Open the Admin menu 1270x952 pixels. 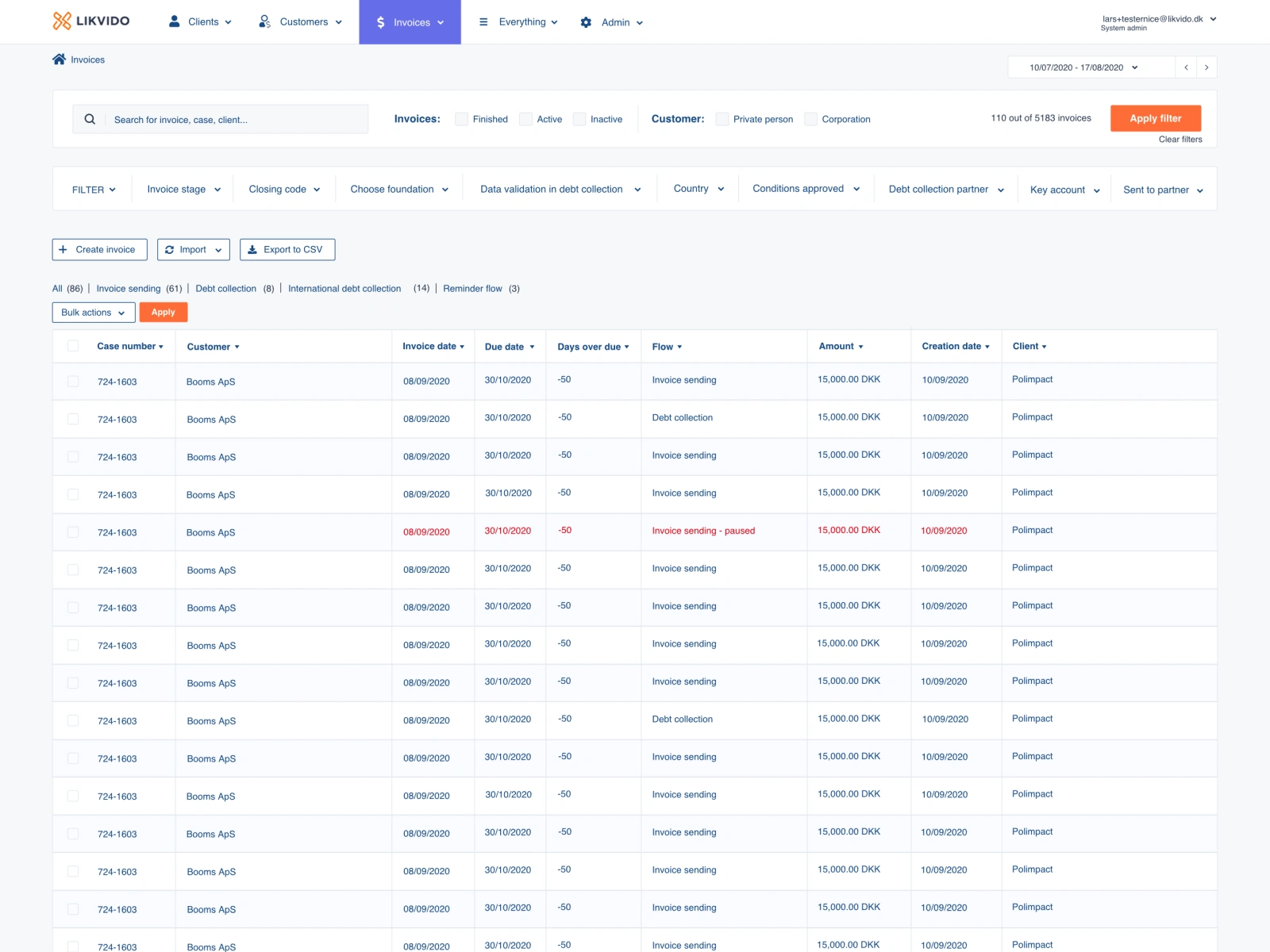(611, 22)
